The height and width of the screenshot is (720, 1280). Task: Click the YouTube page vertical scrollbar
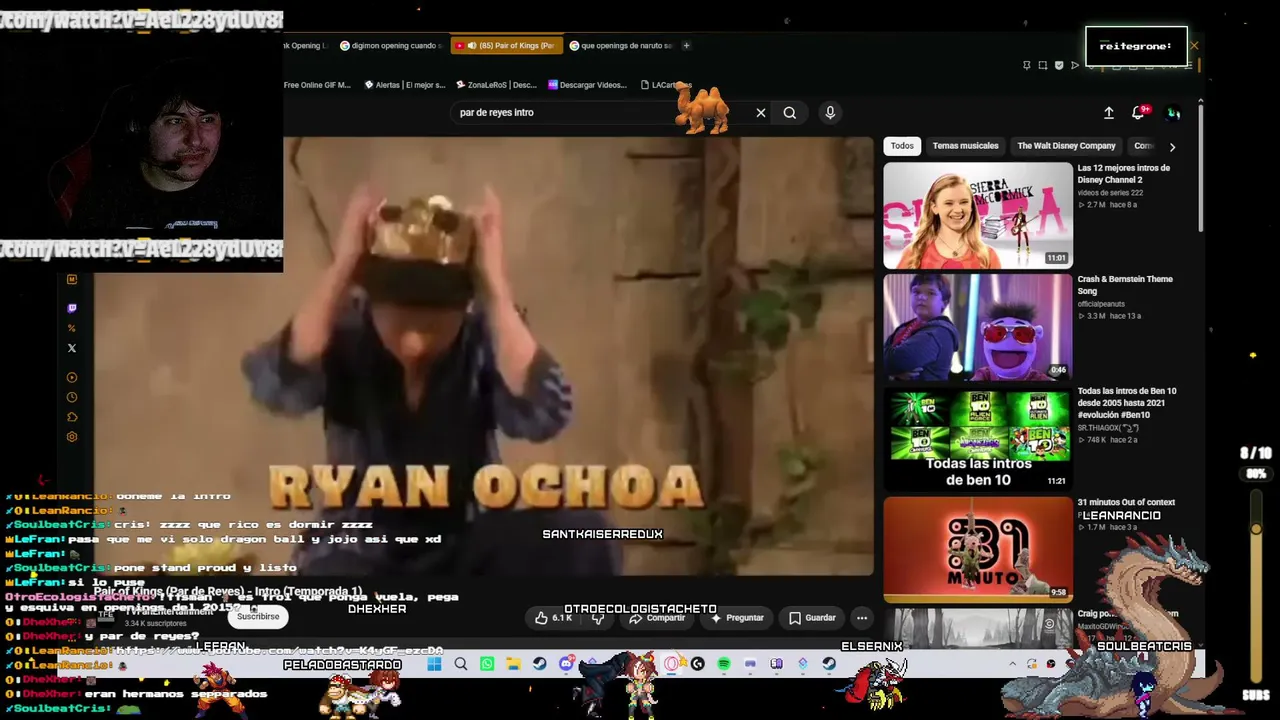1201,170
